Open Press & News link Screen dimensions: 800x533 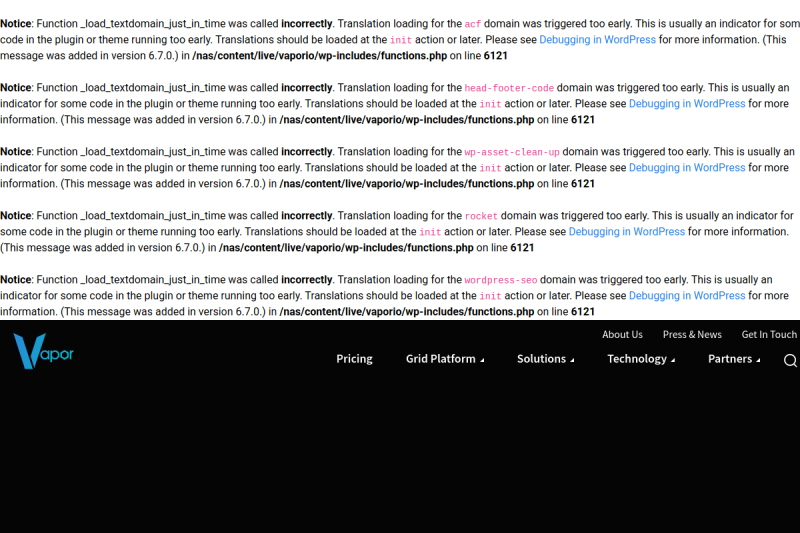tap(692, 335)
